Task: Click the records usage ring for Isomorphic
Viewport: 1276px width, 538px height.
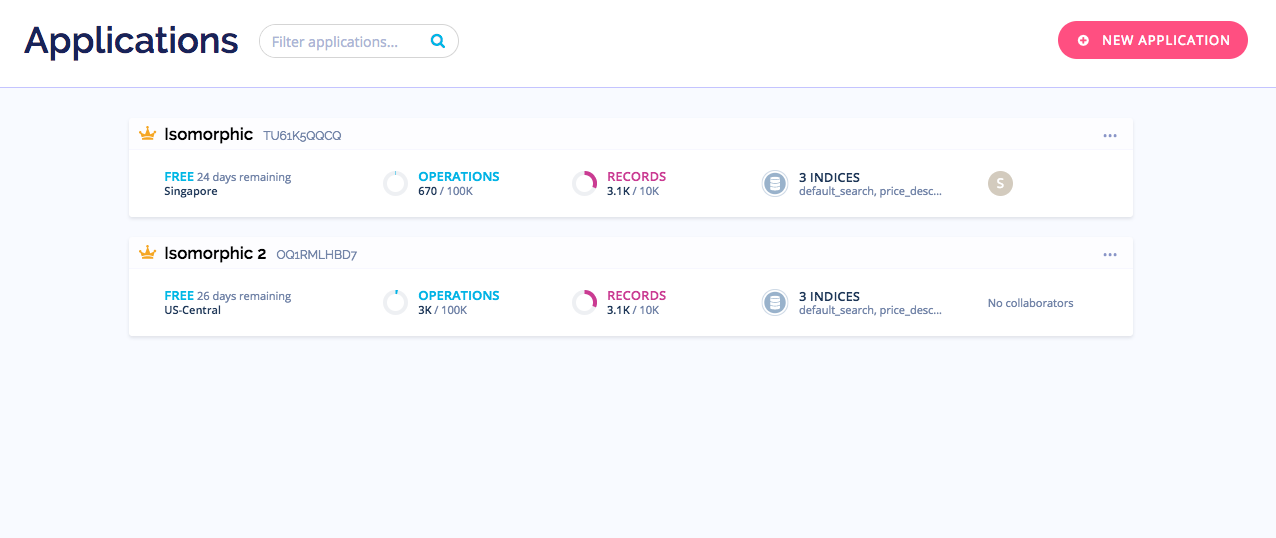Action: click(584, 184)
